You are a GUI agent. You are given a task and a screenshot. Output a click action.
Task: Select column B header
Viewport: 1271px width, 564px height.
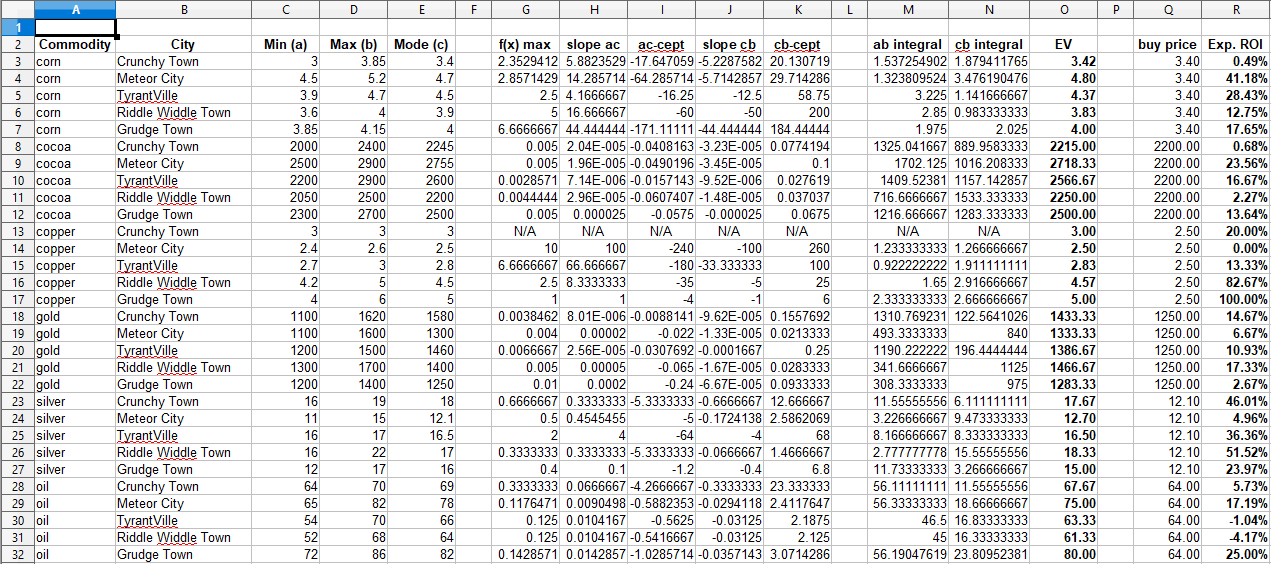(183, 9)
